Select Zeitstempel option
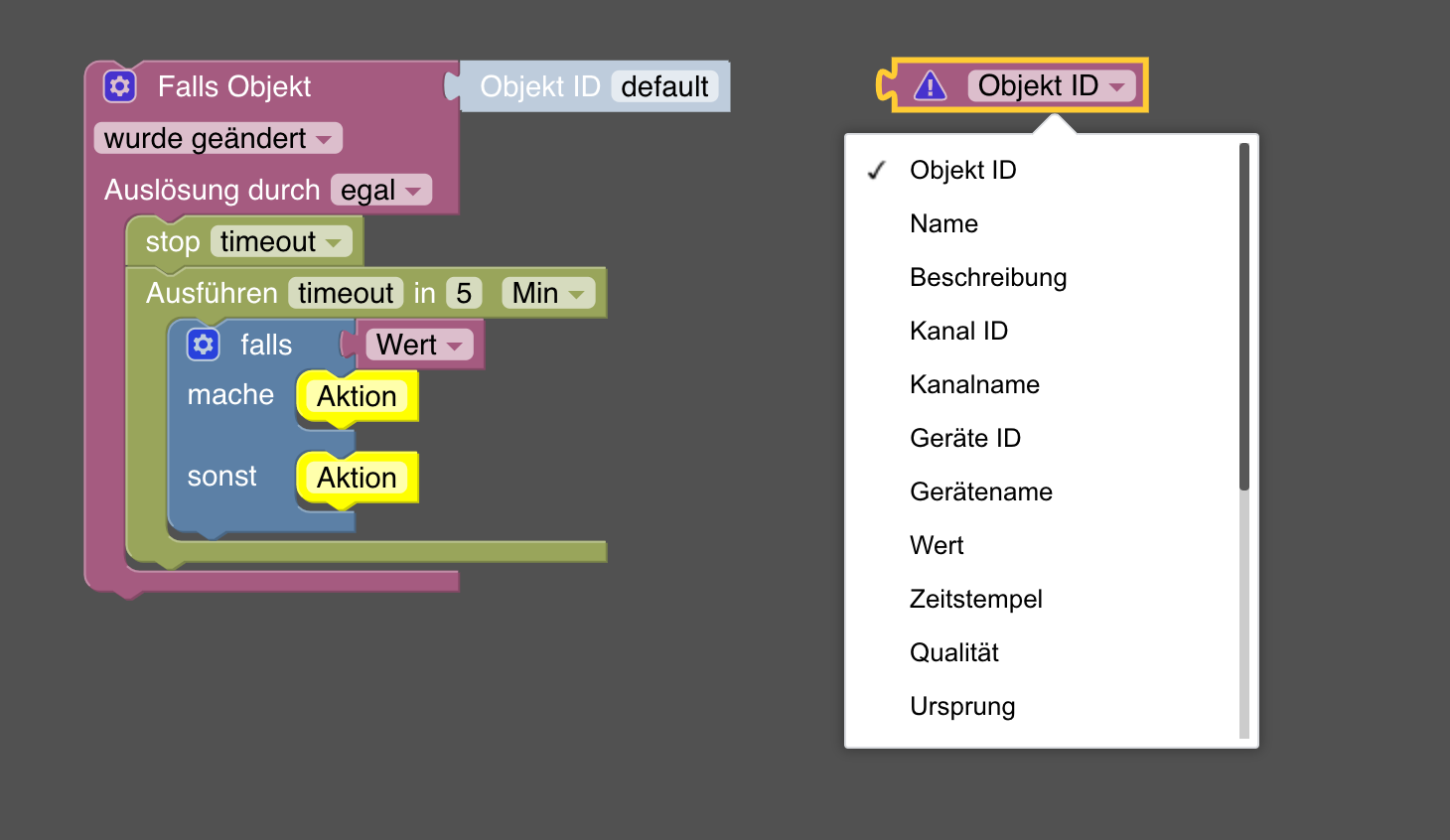Image resolution: width=1450 pixels, height=840 pixels. tap(975, 599)
